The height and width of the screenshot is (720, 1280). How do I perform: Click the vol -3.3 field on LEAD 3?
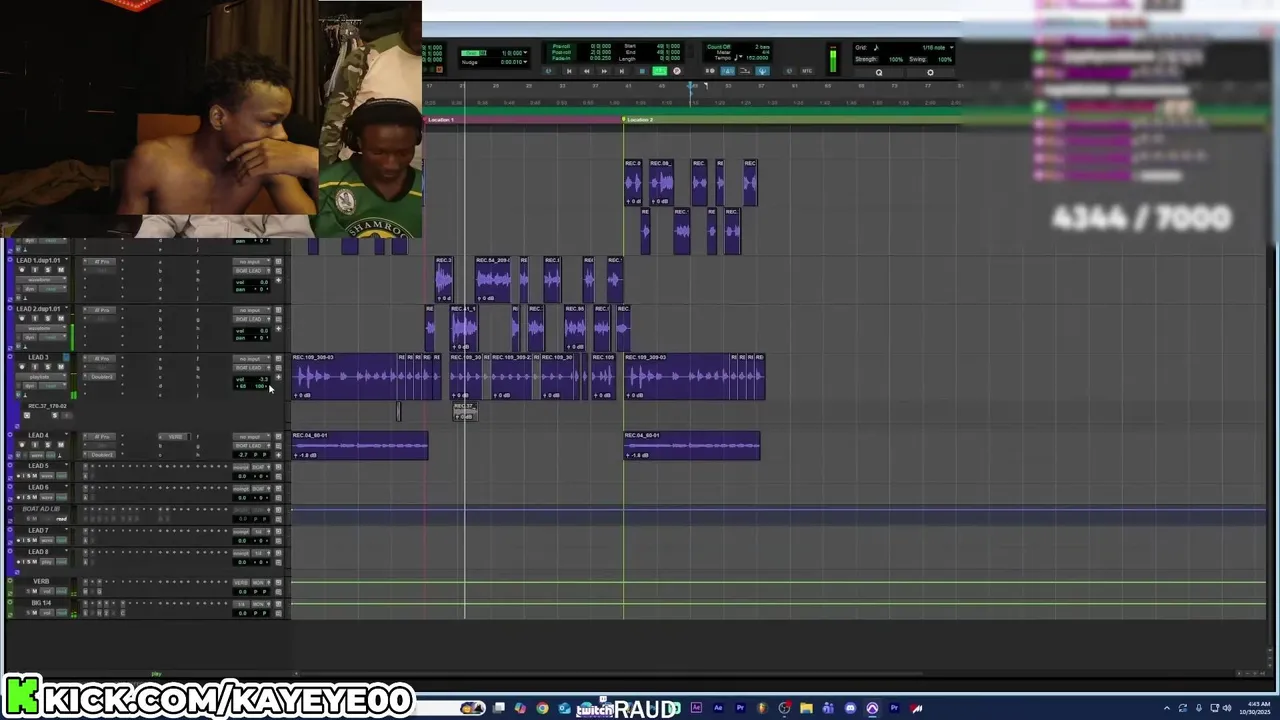[251, 380]
